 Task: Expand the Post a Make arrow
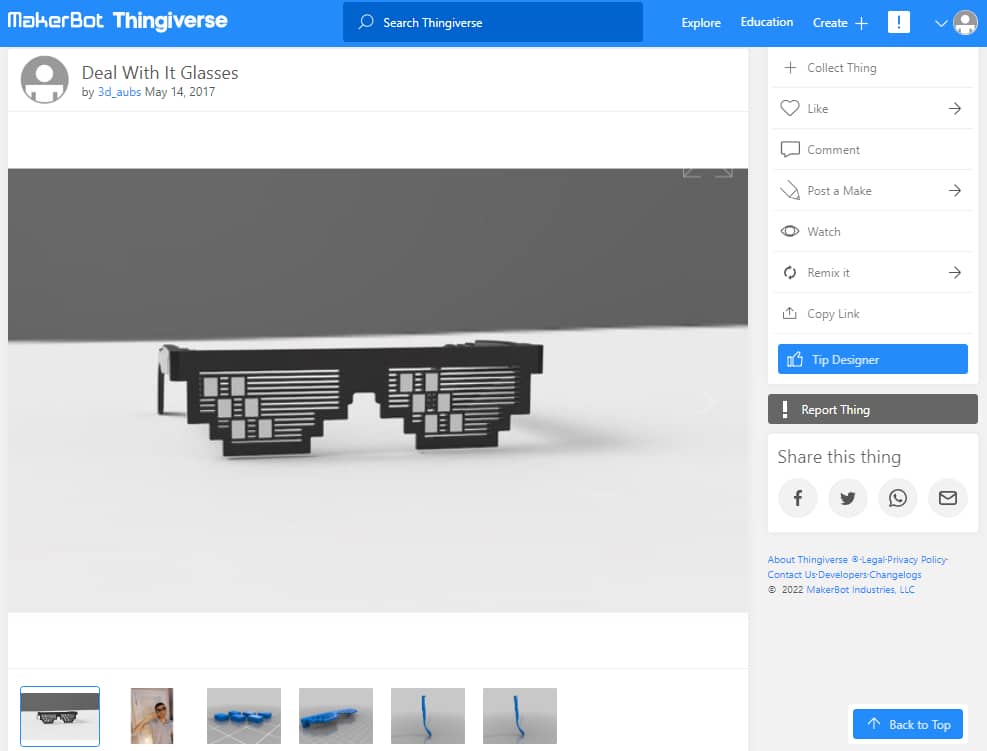955,190
